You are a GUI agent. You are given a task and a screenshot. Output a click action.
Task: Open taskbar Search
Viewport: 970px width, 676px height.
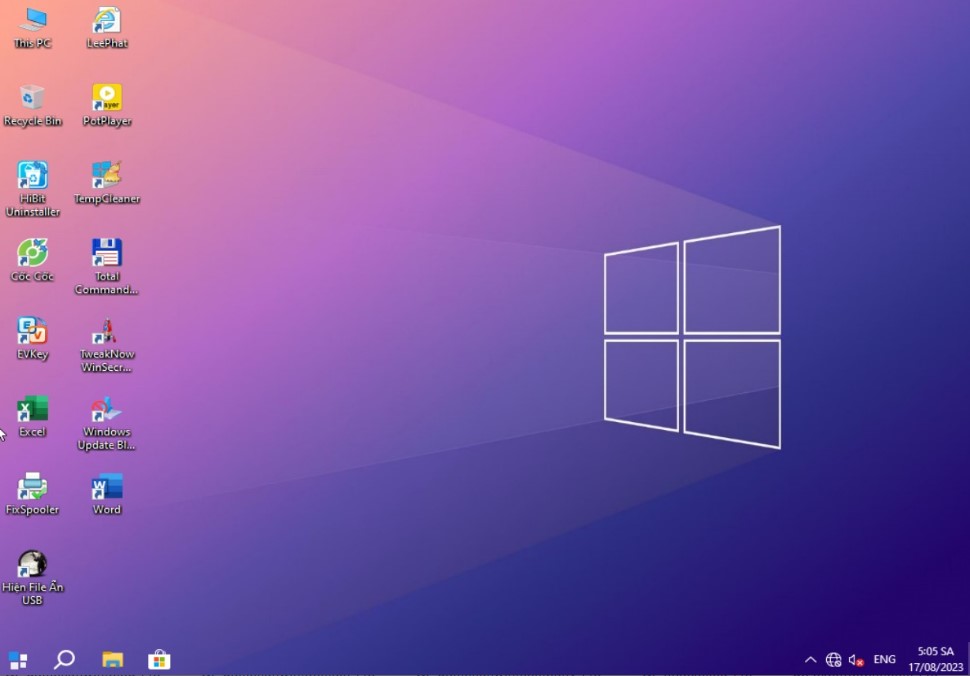64,660
